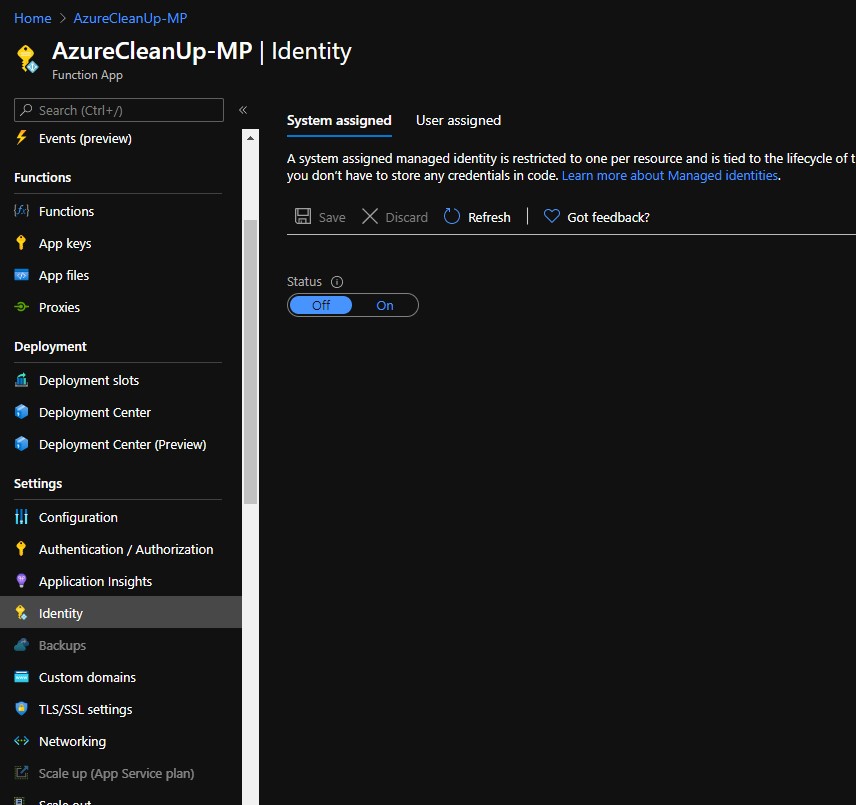This screenshot has width=856, height=805.
Task: Click the Settings section heading
Action: click(x=38, y=483)
